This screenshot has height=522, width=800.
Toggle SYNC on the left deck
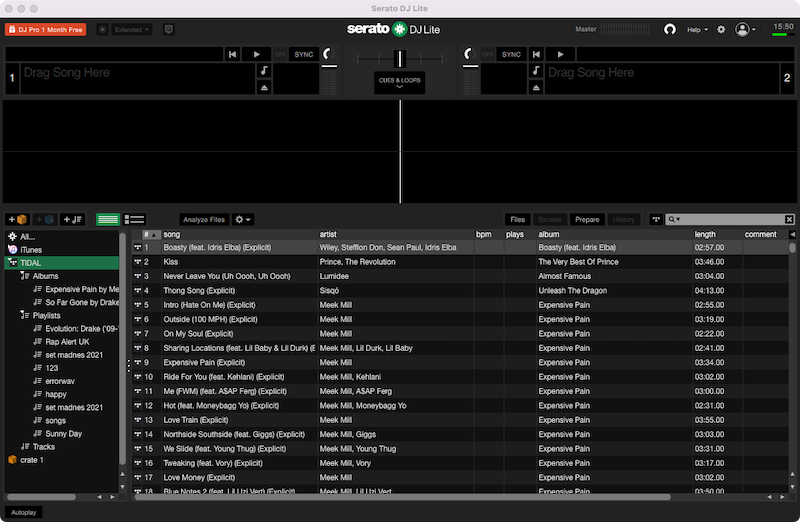point(303,54)
